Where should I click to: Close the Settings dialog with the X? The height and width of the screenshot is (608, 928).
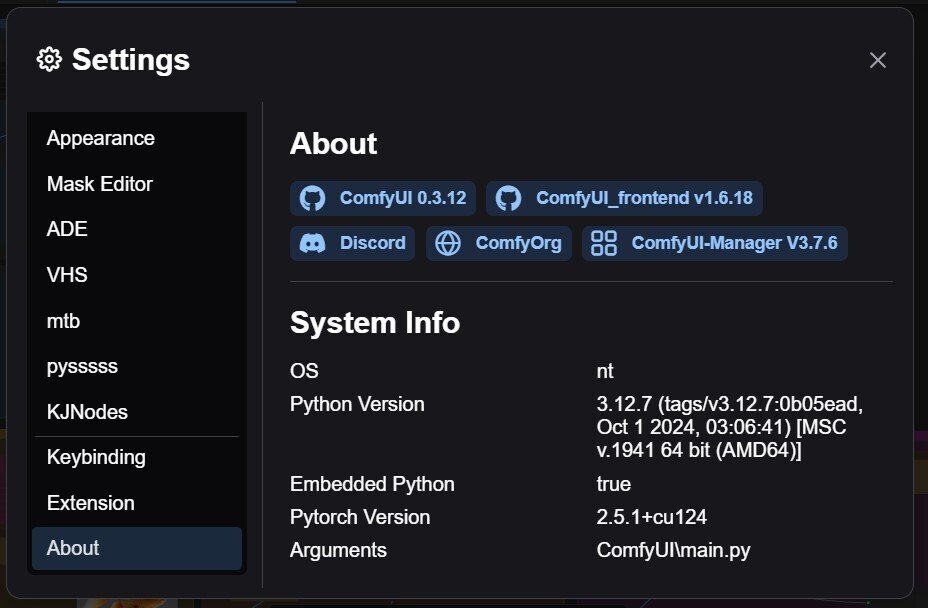pyautogui.click(x=878, y=60)
